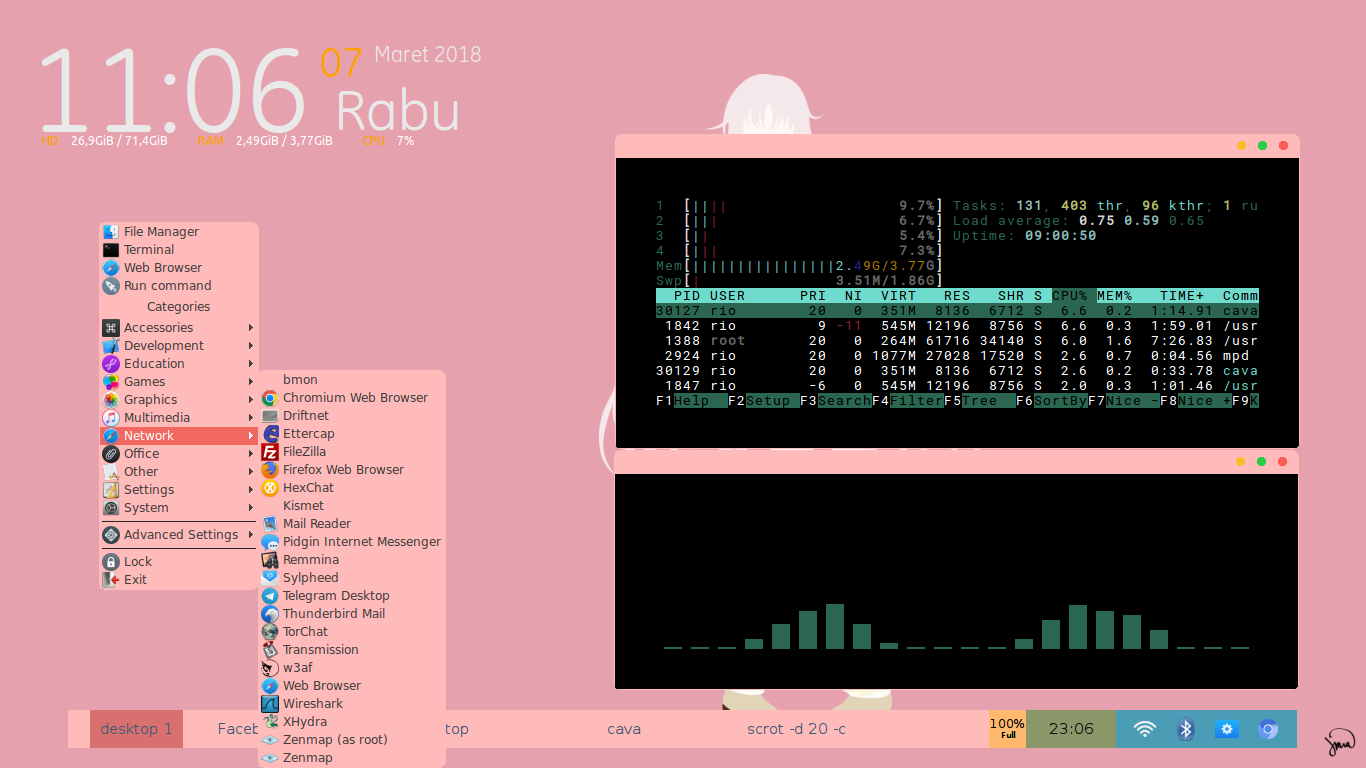The height and width of the screenshot is (768, 1366).
Task: Click the Thunderbird Mail icon
Action: 270,614
